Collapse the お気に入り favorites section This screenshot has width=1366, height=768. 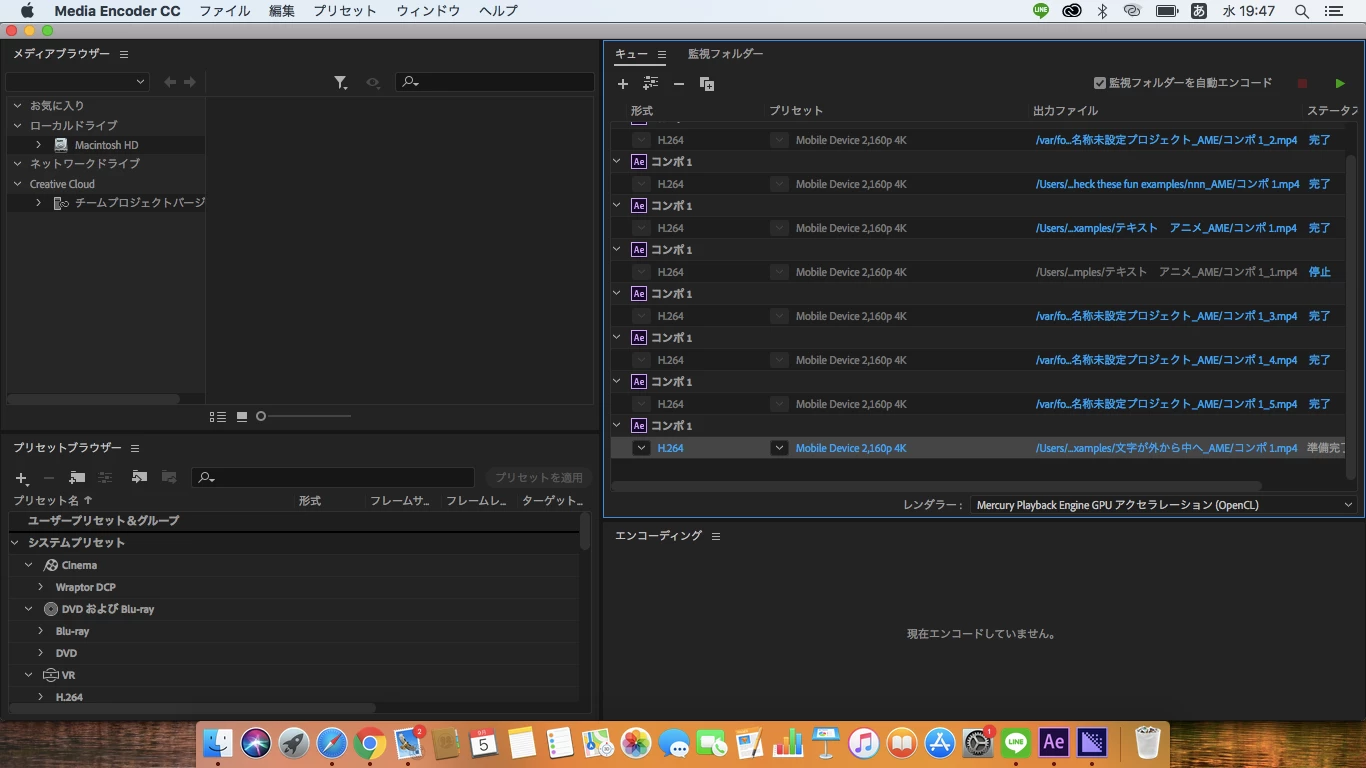coord(18,105)
